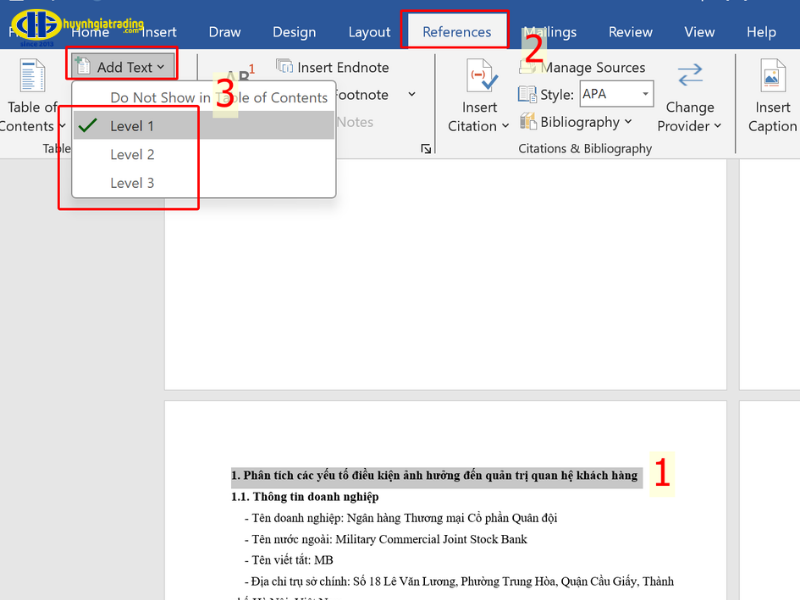Click the Table of Contents icon
This screenshot has width=800, height=600.
coord(32,77)
